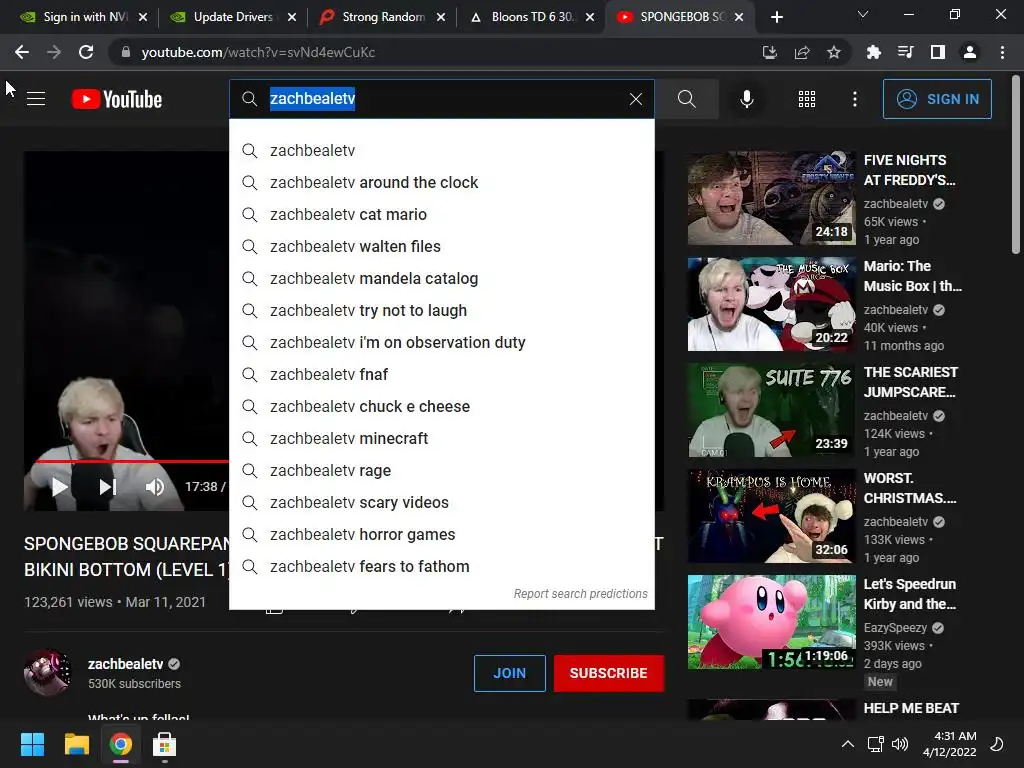The image size is (1024, 768).
Task: Go to YouTube home via logo
Action: tap(117, 99)
